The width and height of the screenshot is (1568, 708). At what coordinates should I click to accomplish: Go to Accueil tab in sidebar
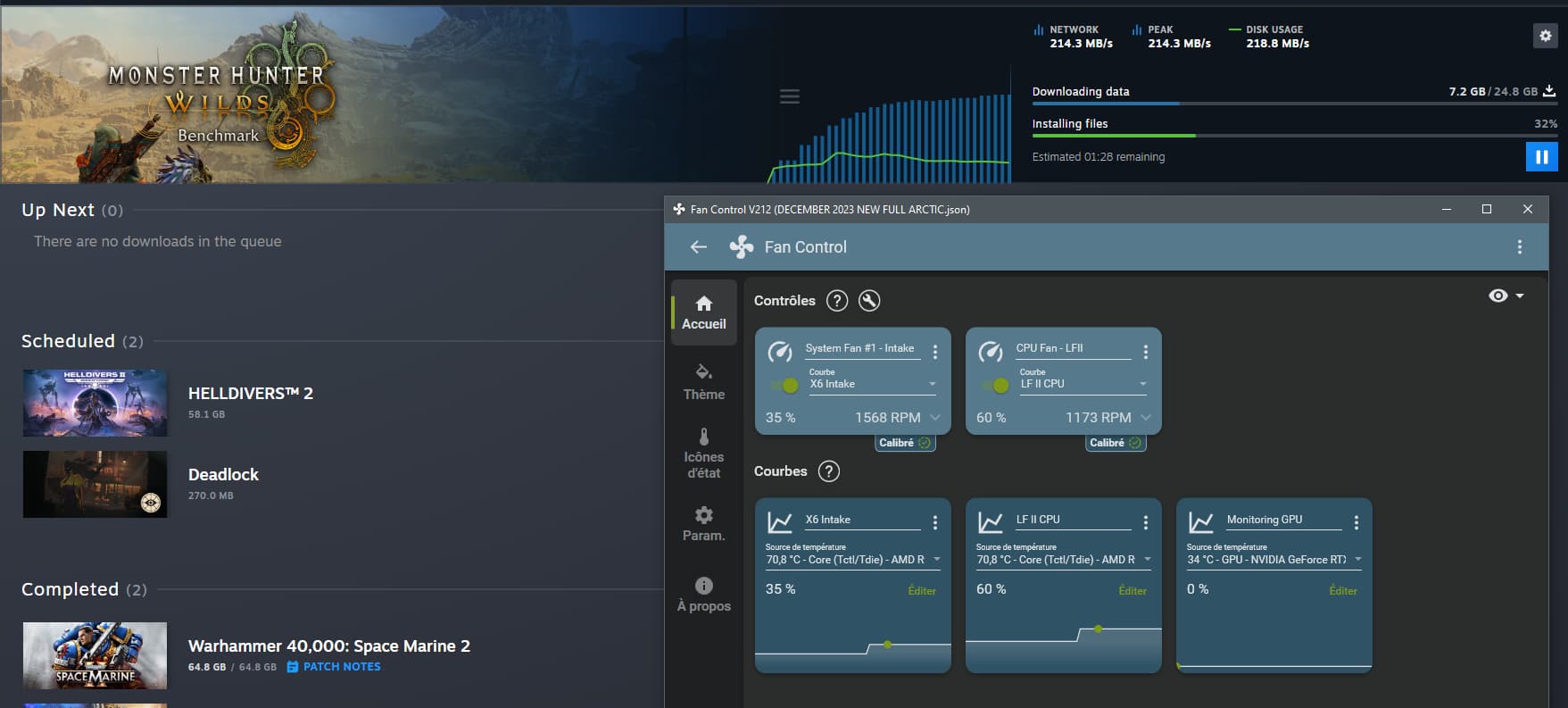tap(704, 312)
